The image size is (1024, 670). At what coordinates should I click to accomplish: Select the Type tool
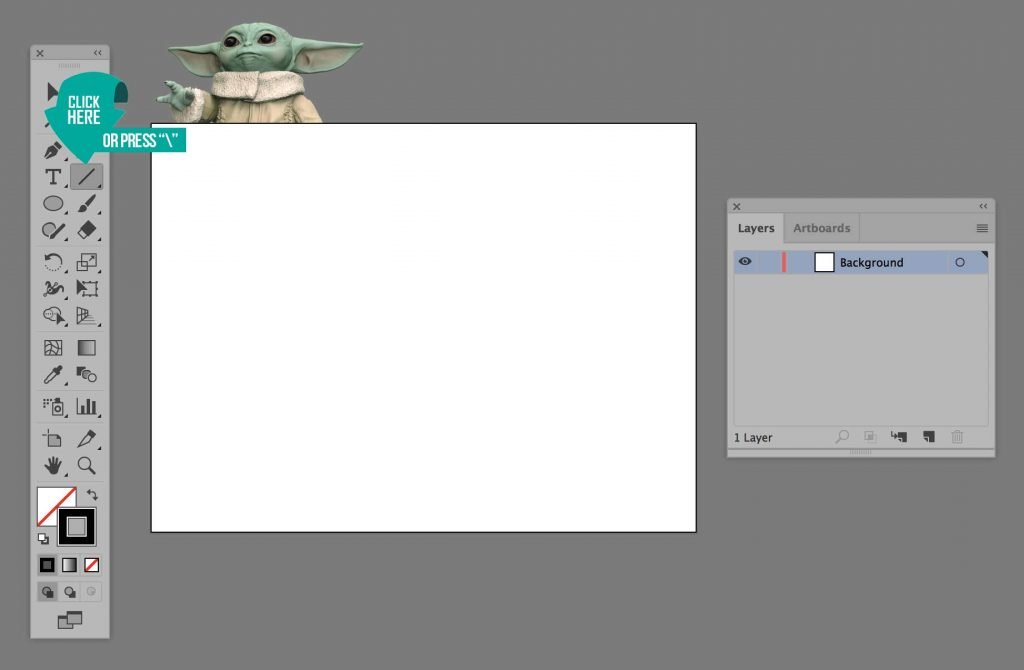[x=53, y=177]
